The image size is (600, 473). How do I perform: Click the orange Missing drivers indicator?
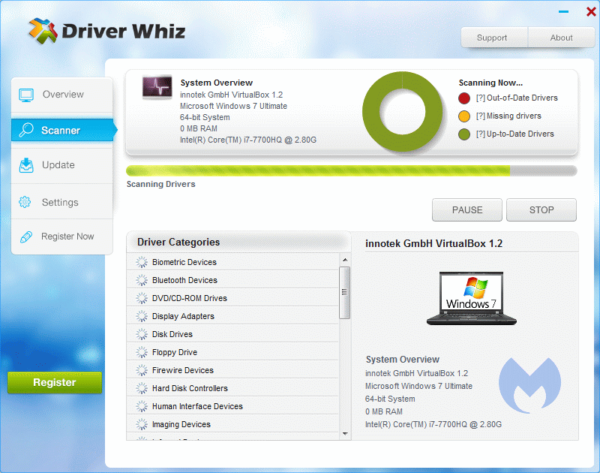point(465,116)
